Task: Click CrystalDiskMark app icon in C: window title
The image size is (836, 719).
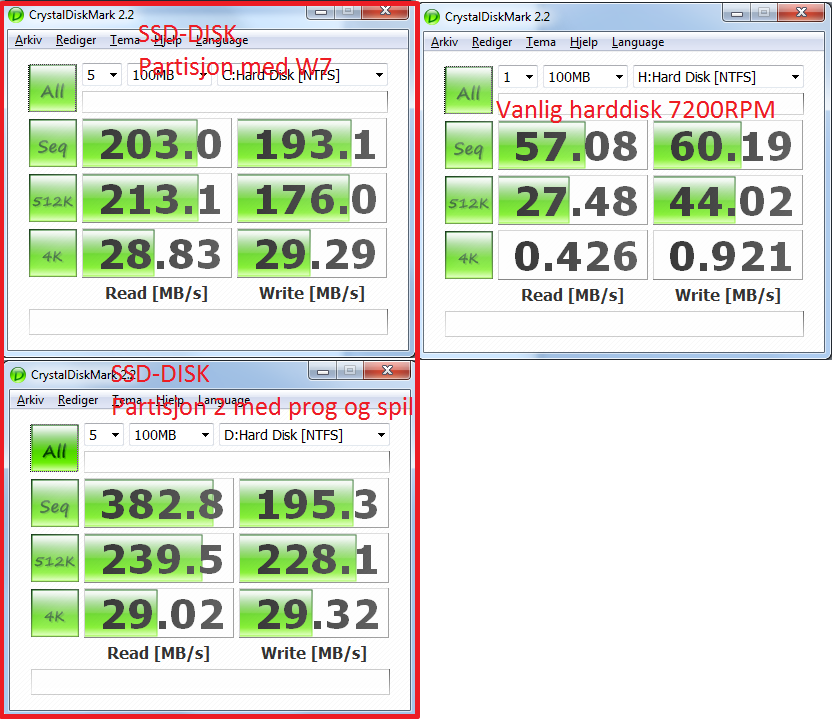Action: click(16, 15)
